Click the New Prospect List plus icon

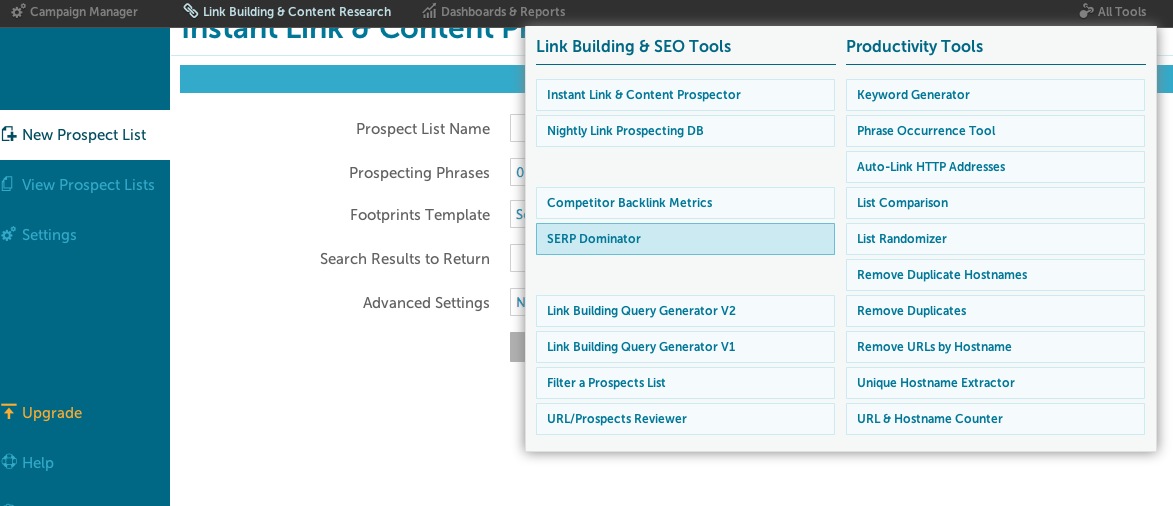coord(9,134)
